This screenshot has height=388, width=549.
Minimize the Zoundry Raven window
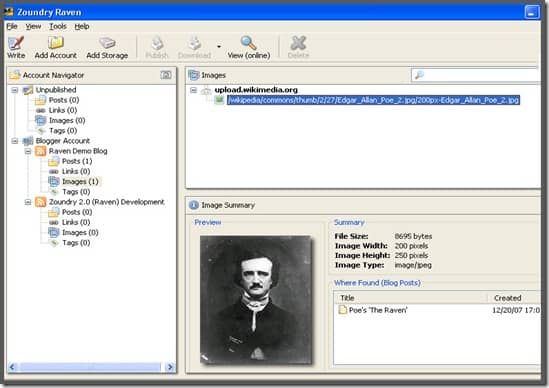point(532,12)
